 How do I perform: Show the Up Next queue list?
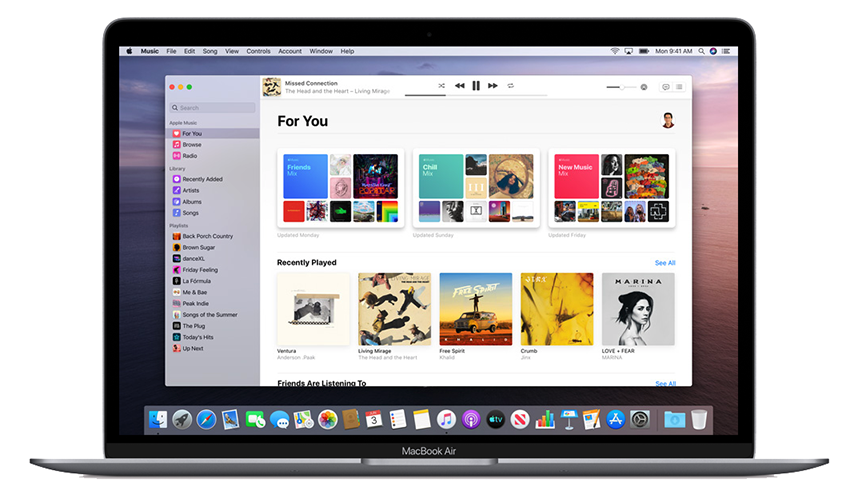point(679,87)
